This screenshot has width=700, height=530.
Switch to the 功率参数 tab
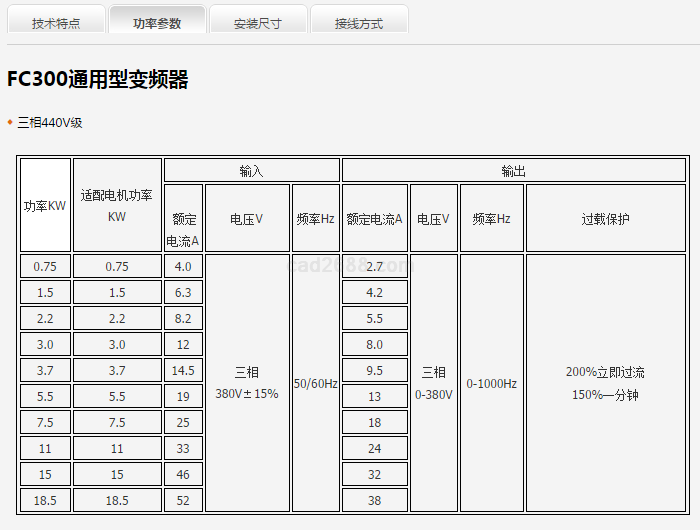[157, 23]
